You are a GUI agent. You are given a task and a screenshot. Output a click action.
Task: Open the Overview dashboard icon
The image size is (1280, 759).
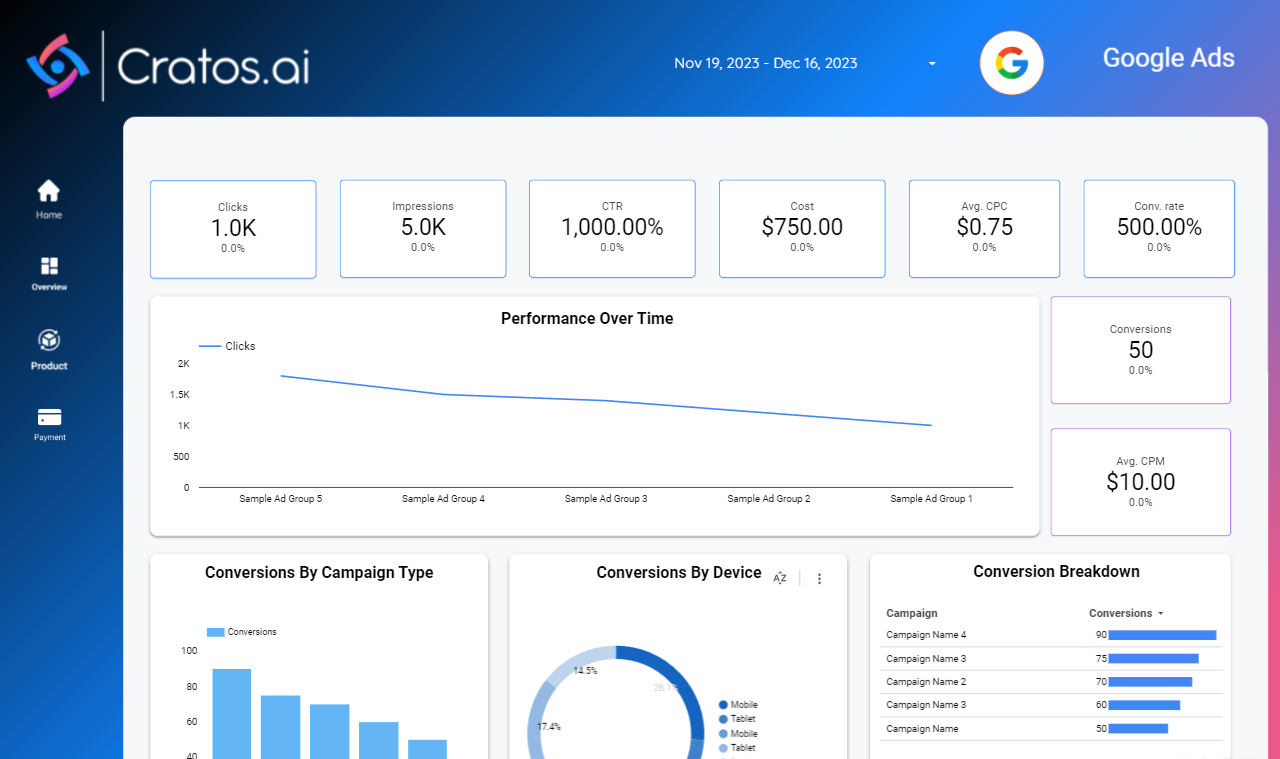click(49, 266)
